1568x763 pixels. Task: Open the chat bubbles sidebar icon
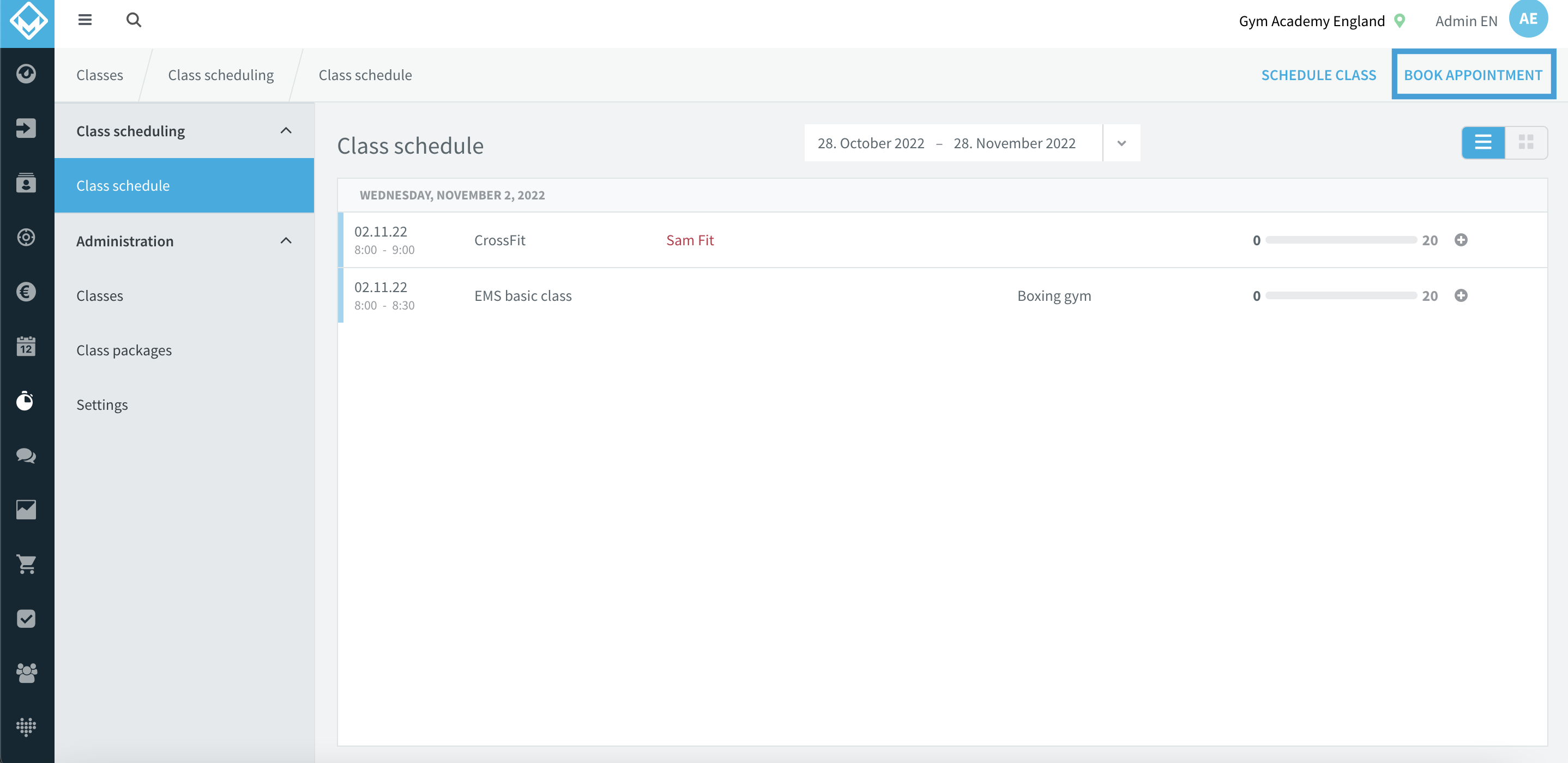coord(26,455)
